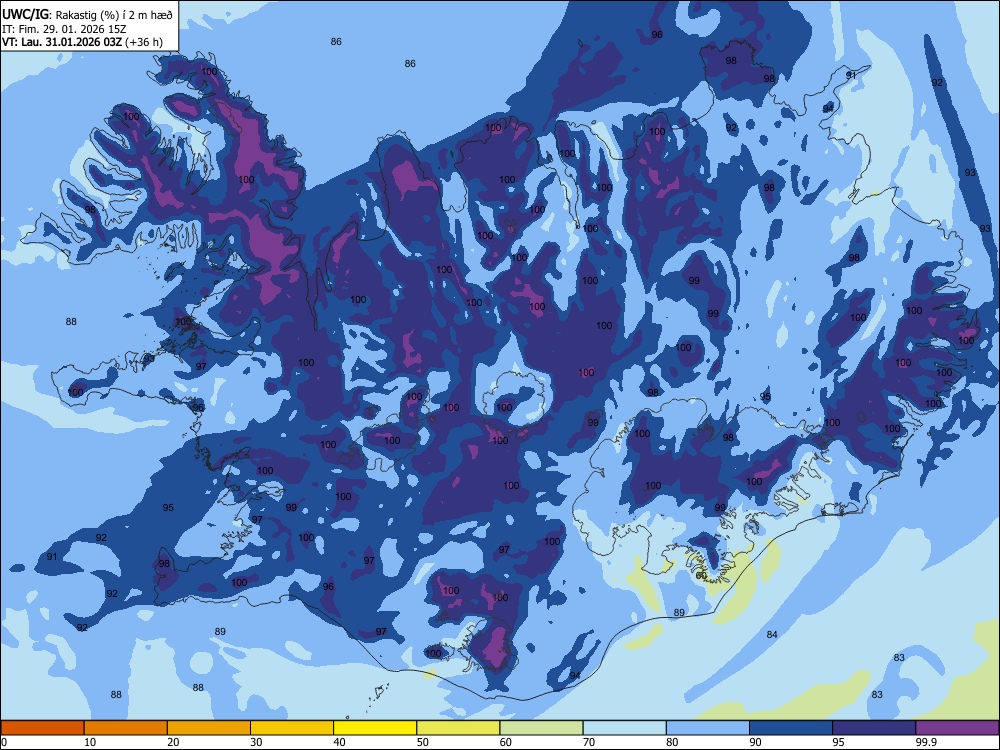This screenshot has height=750, width=1000.
Task: Click the '95' tick label on the legend scale
Action: pyautogui.click(x=839, y=742)
